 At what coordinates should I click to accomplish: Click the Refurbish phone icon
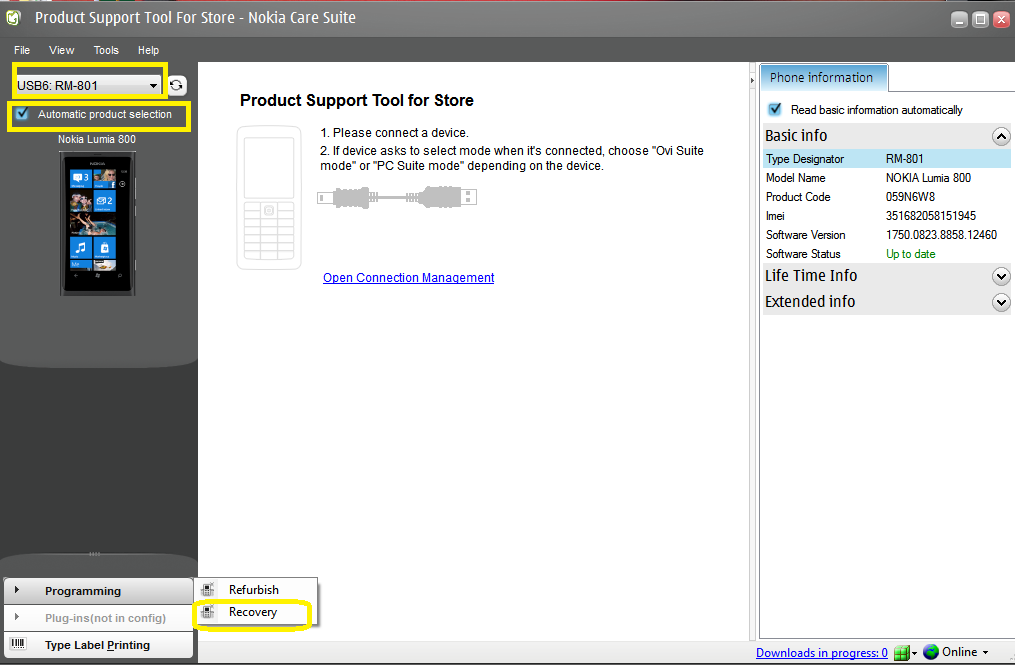click(208, 590)
